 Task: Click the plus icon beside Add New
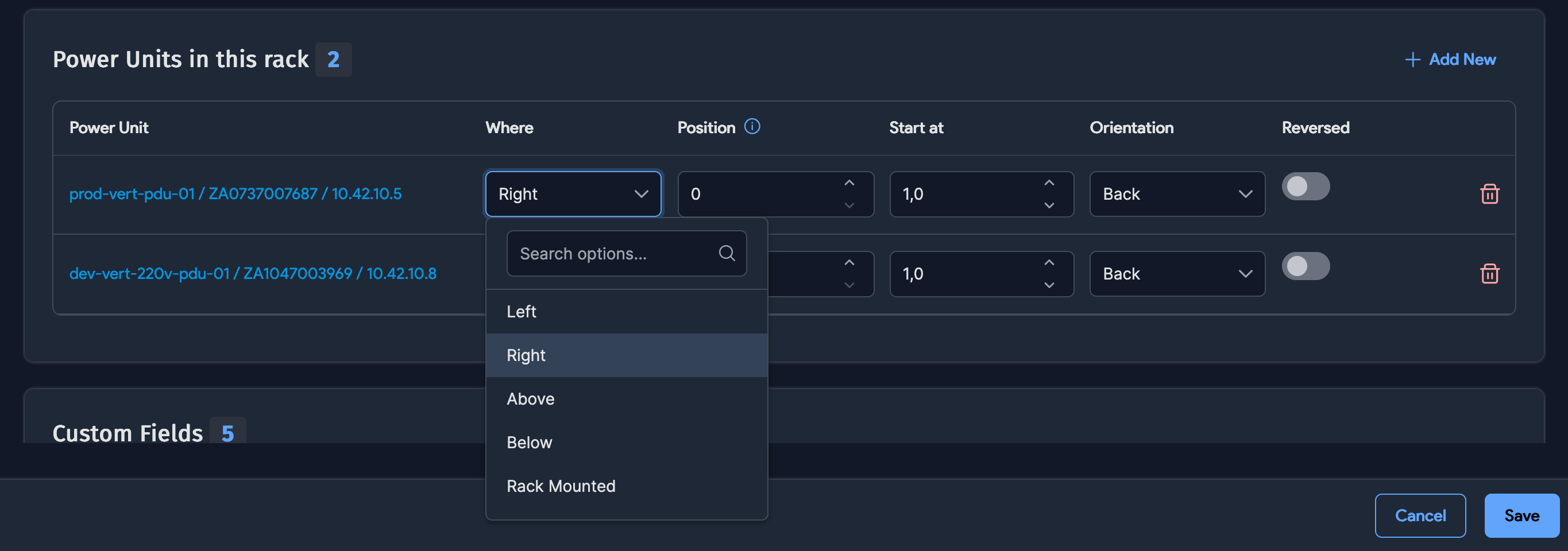(x=1412, y=59)
